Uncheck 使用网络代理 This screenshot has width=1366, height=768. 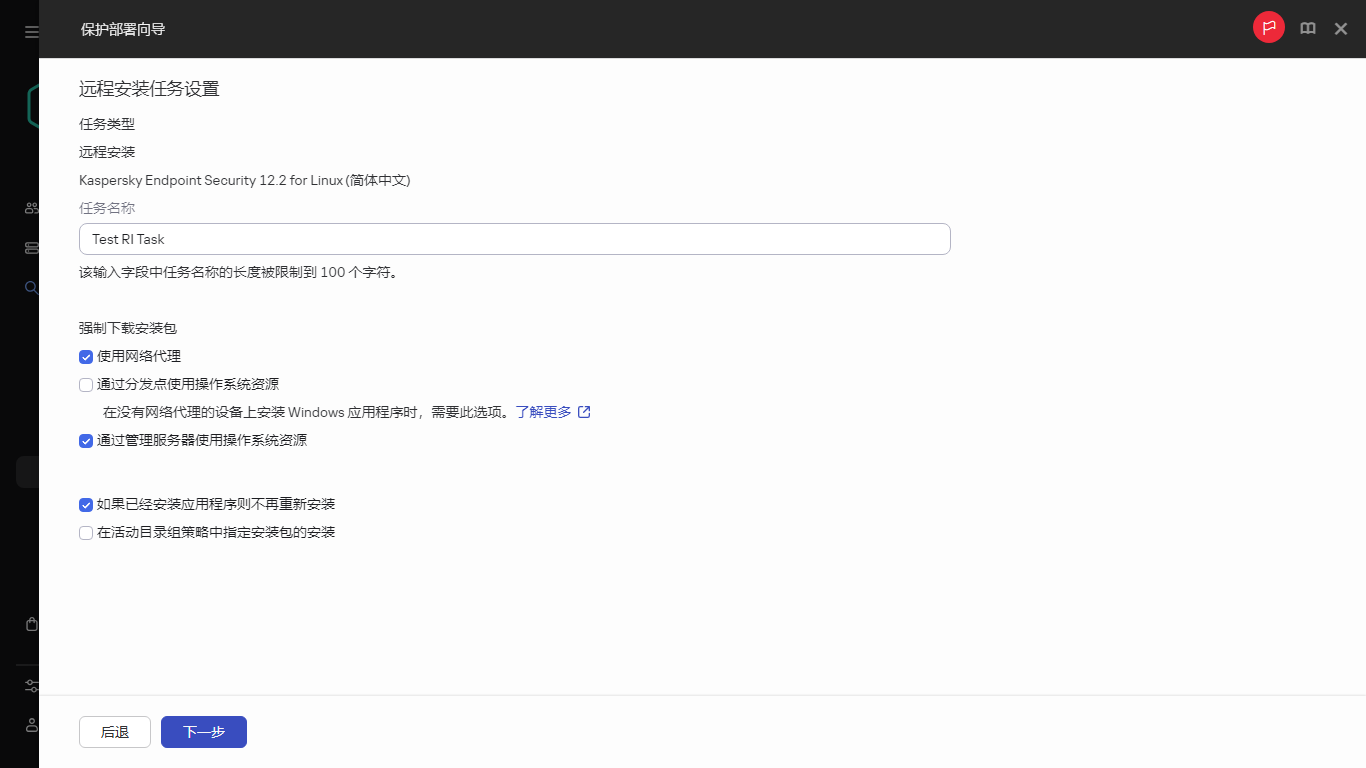point(86,356)
